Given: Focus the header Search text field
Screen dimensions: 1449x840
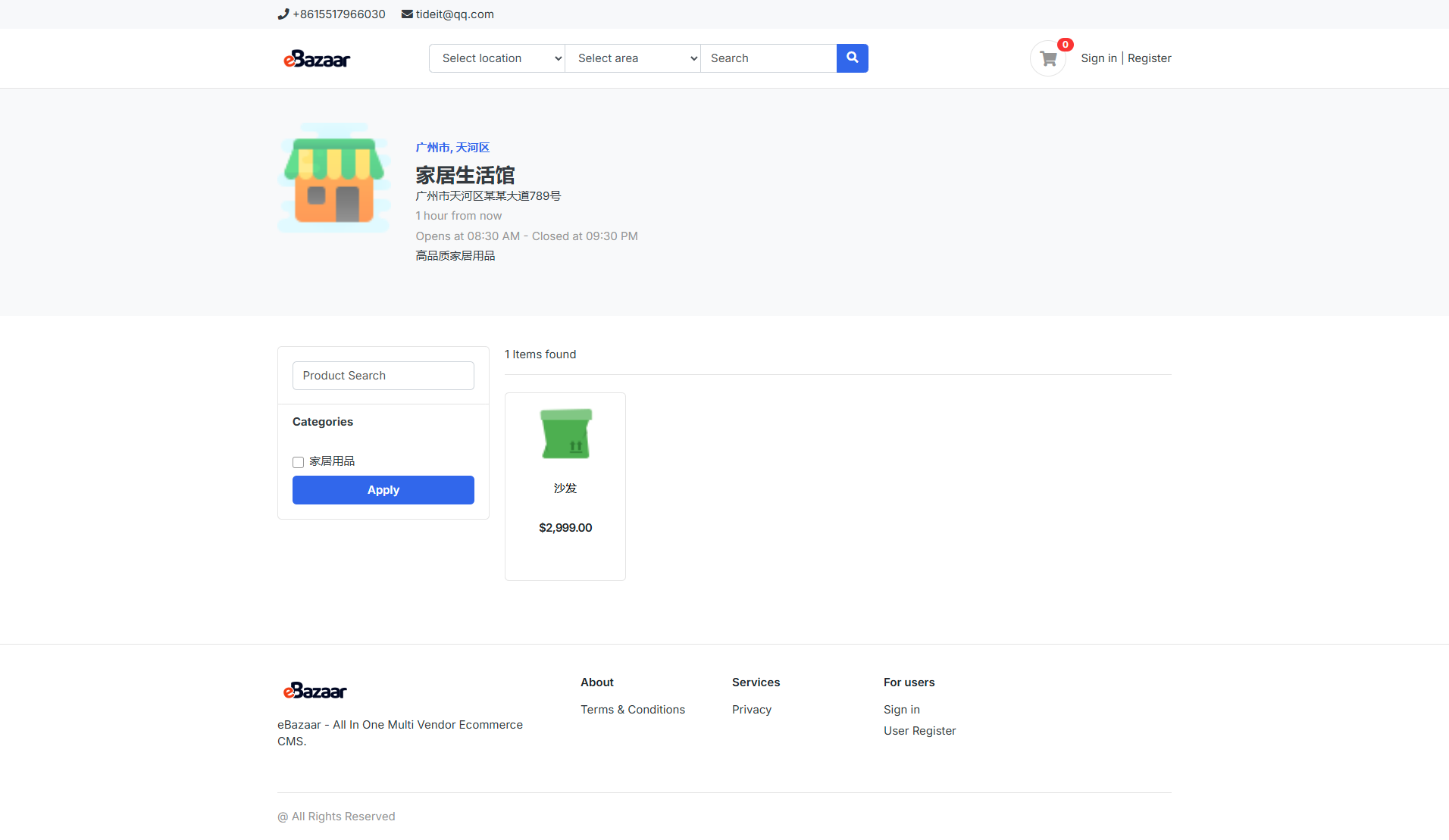Looking at the screenshot, I should (768, 58).
